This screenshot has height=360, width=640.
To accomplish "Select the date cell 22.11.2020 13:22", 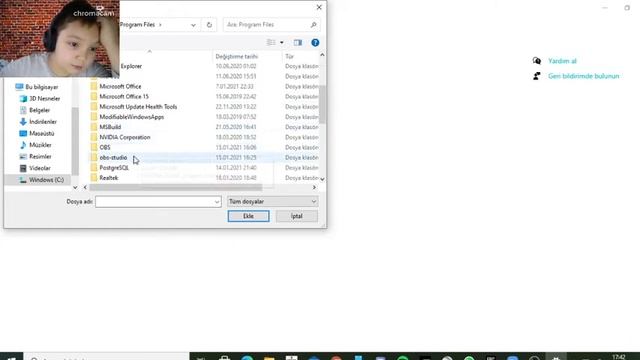I will [x=236, y=107].
